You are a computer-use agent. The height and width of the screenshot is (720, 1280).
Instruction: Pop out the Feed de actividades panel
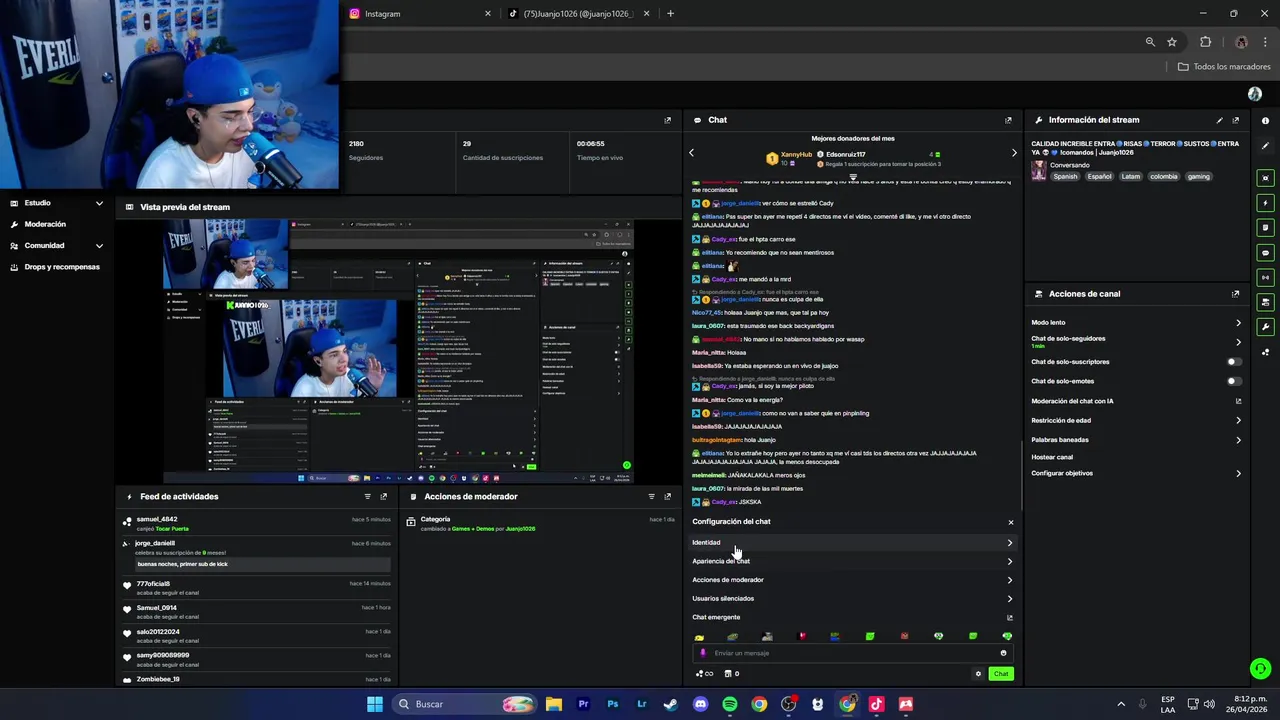click(383, 496)
